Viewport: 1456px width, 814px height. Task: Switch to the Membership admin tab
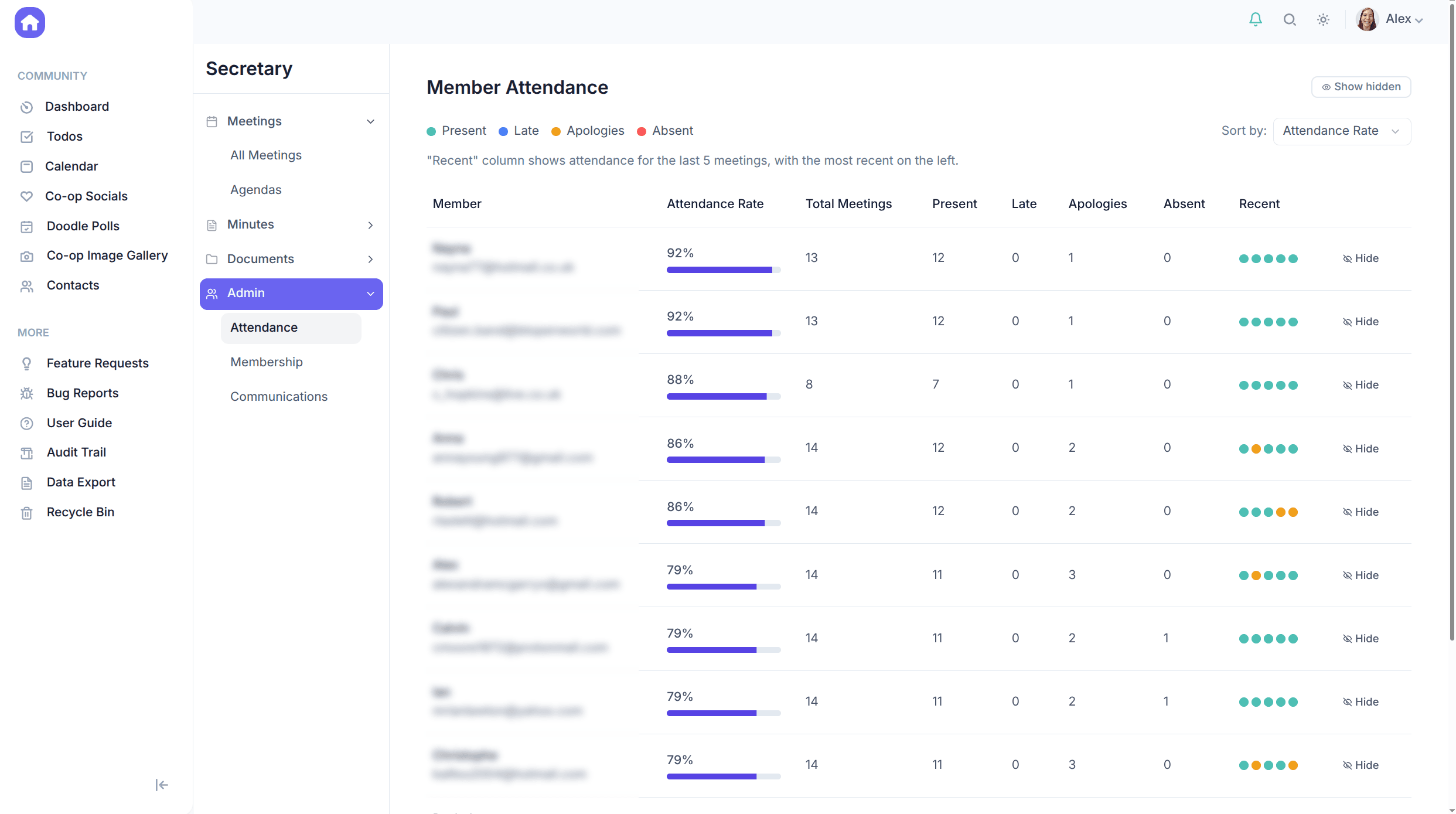coord(266,362)
